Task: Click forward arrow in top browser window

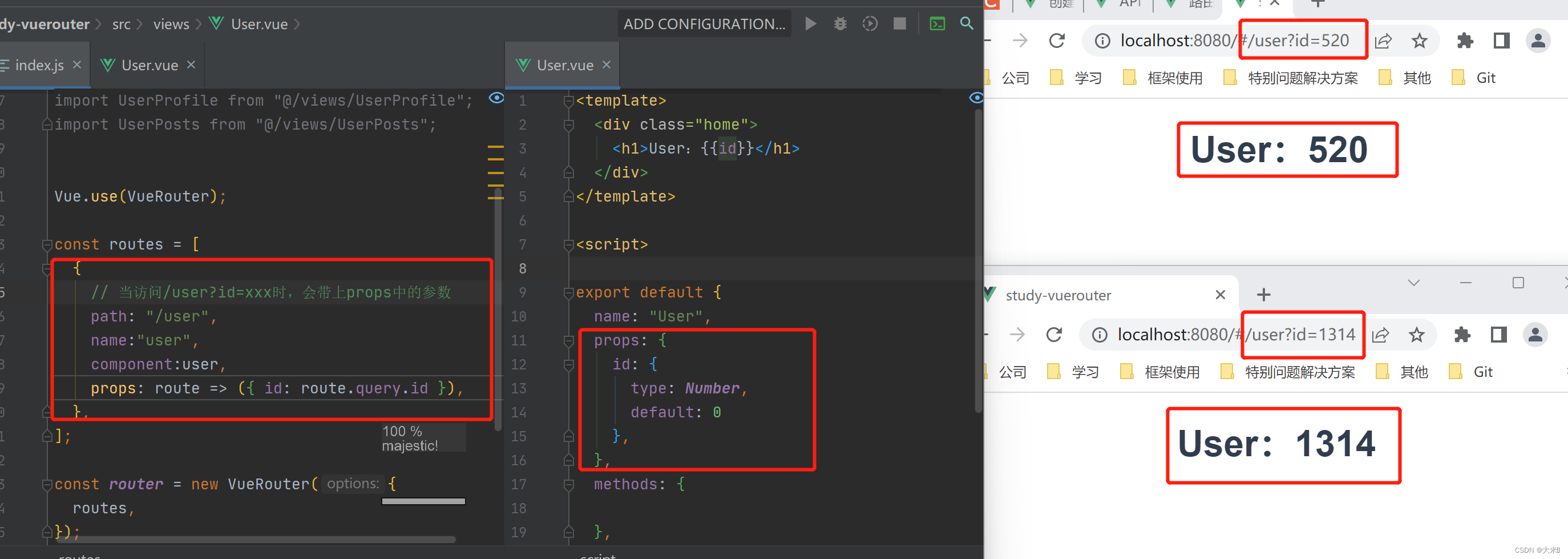Action: [1020, 41]
